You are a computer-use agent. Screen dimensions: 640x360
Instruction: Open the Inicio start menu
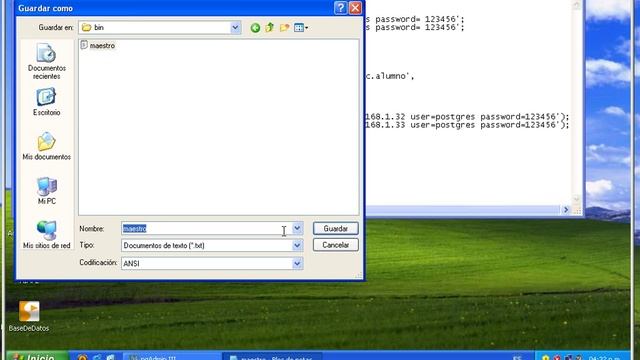pos(37,356)
